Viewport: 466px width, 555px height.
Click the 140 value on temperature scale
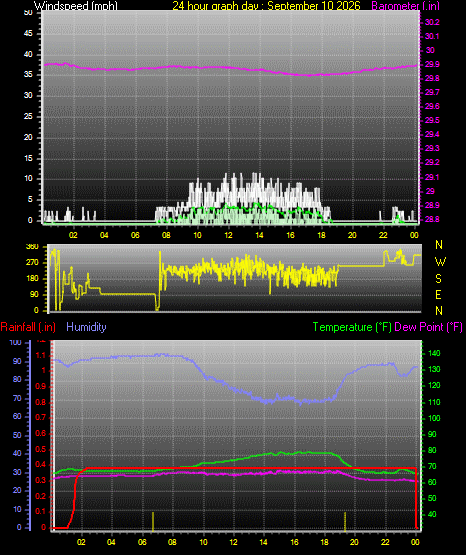tap(434, 353)
